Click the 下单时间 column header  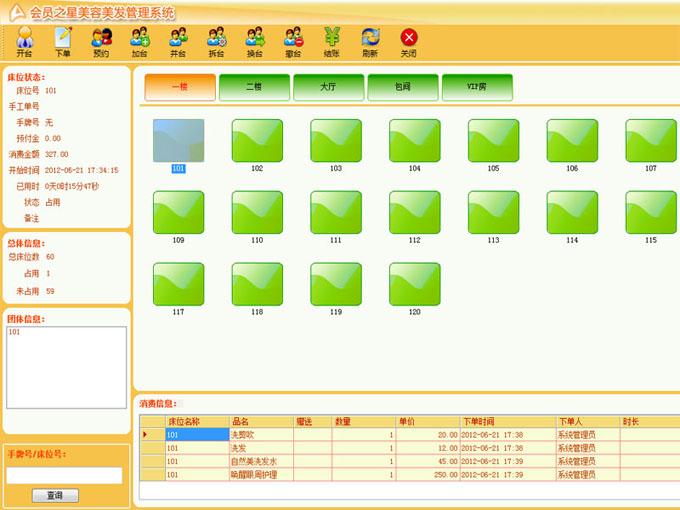click(x=506, y=421)
